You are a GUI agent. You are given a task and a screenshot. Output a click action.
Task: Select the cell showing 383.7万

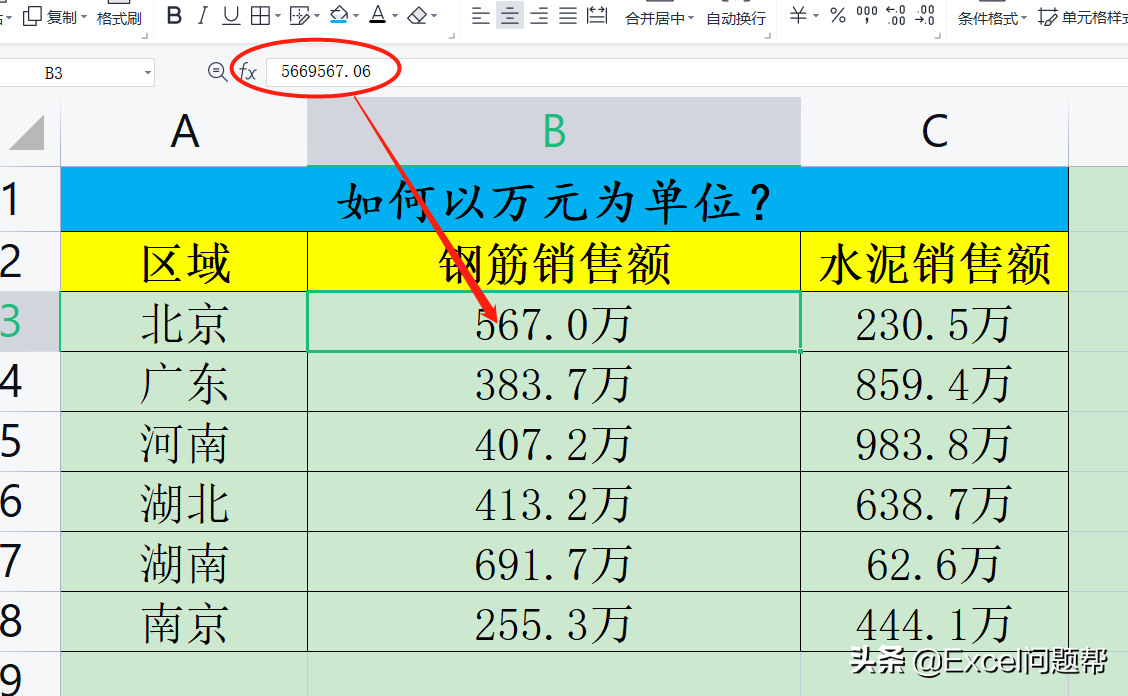click(x=554, y=382)
